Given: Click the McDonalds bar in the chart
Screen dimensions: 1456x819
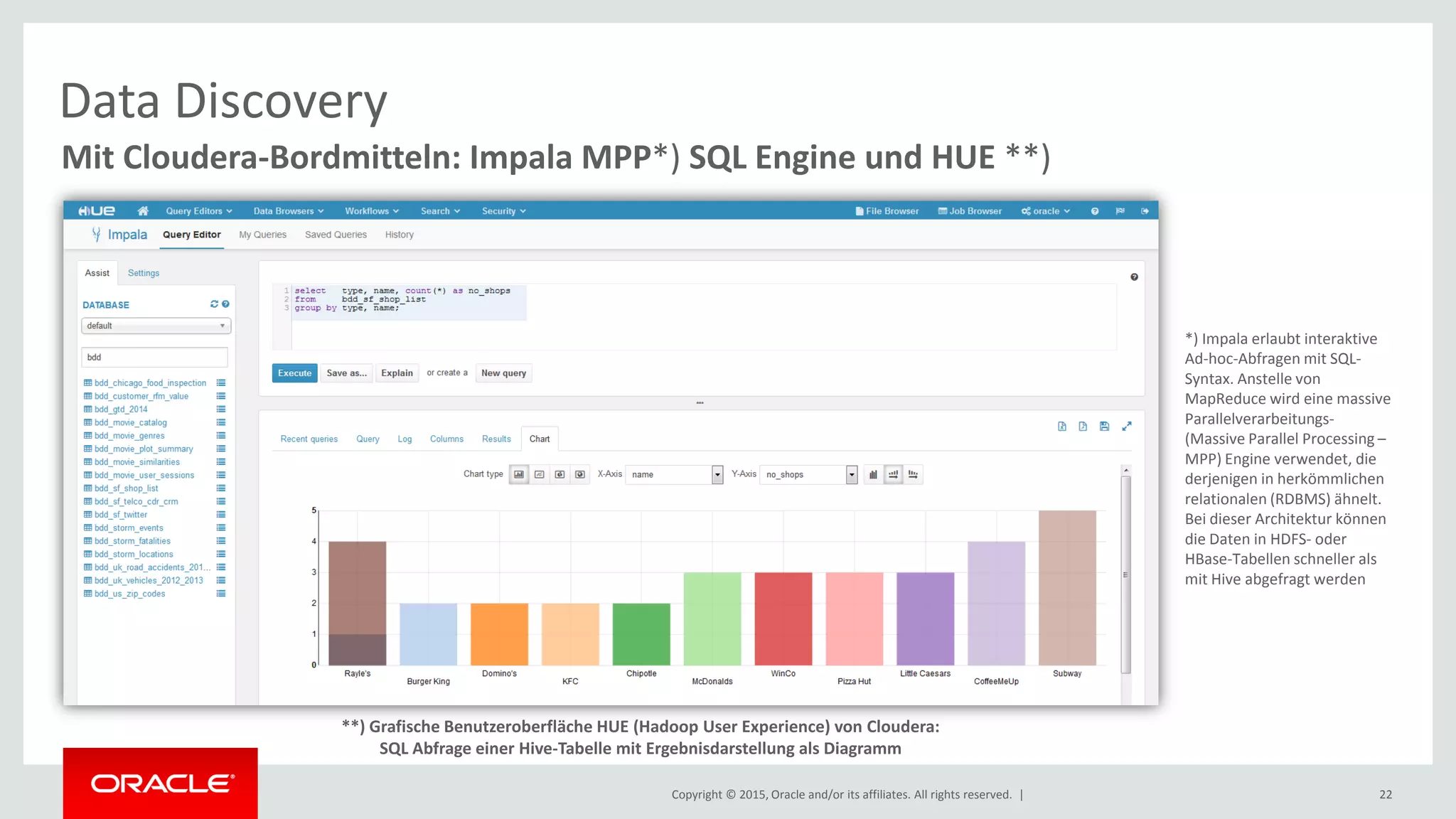Looking at the screenshot, I should 712,619.
